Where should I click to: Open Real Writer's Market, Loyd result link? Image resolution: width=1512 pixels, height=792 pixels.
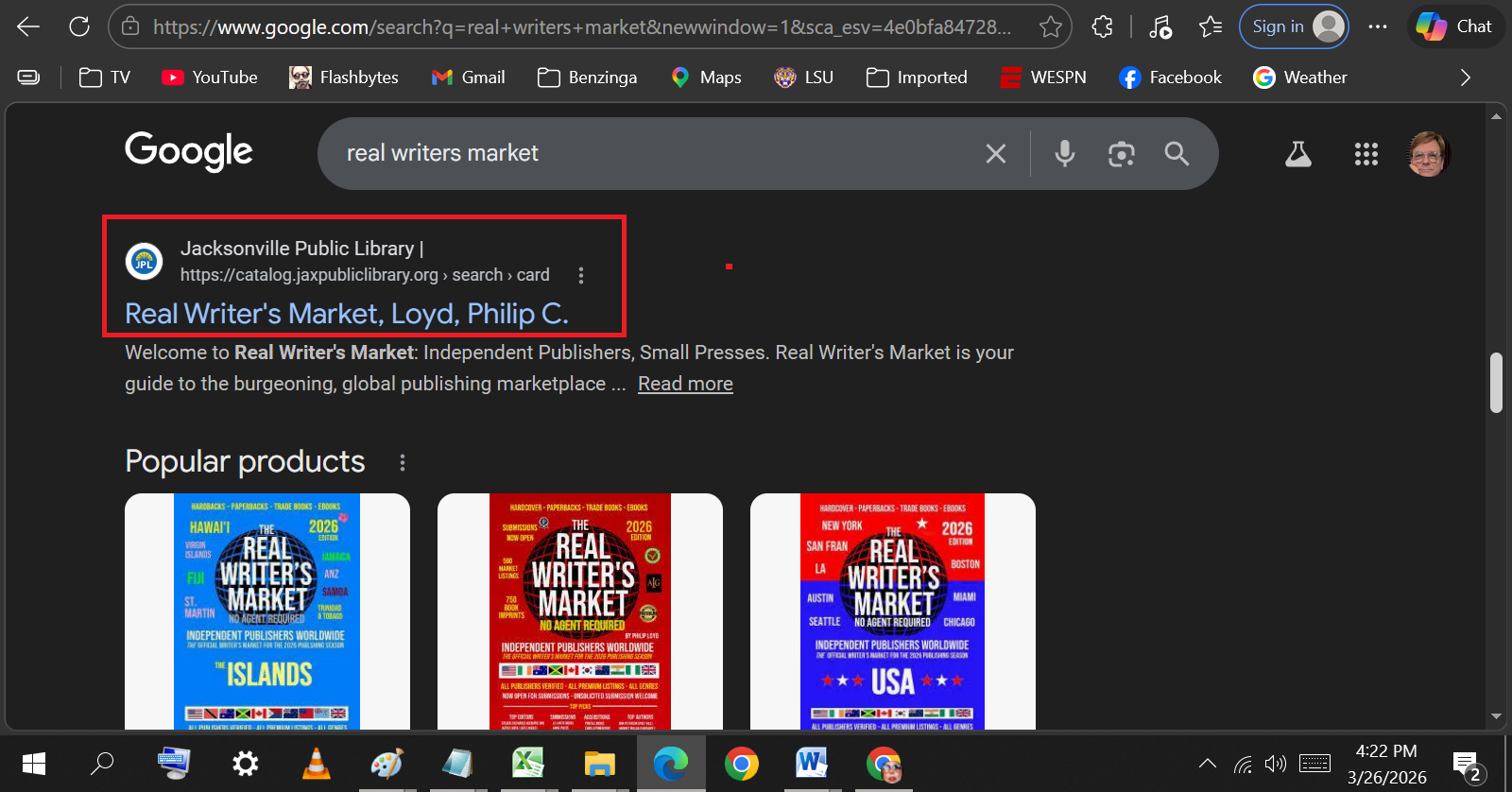(x=347, y=314)
